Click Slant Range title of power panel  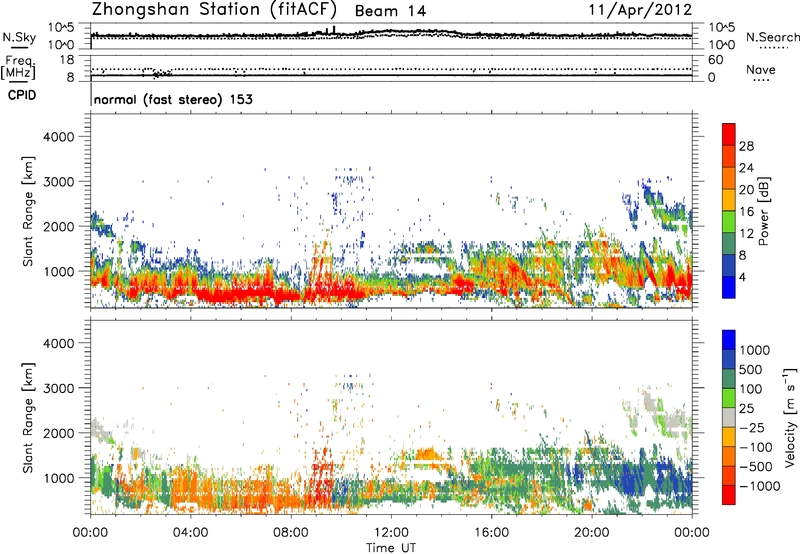pyautogui.click(x=28, y=211)
